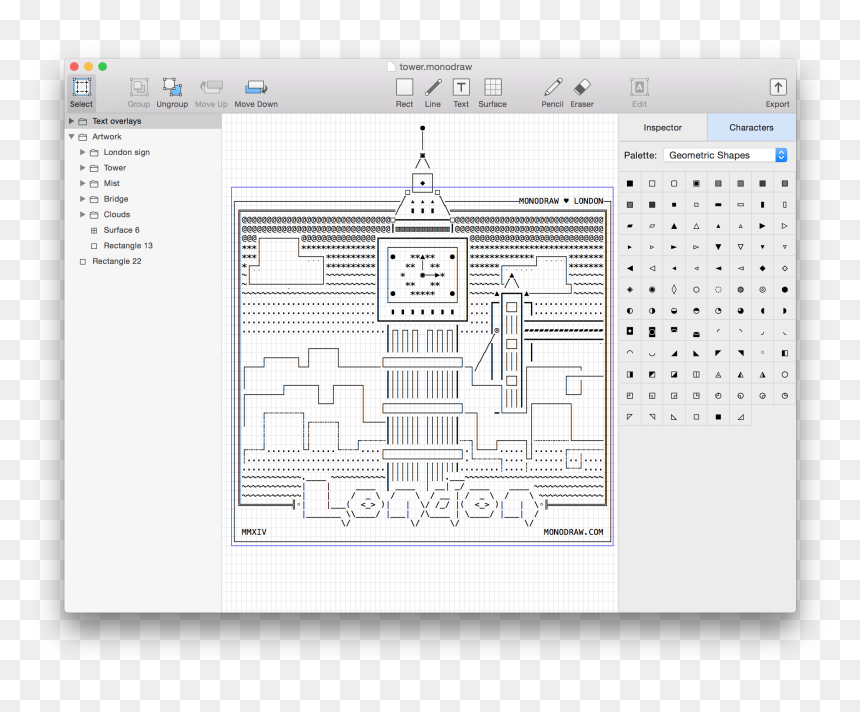Click the MONODRAW ♥ LONDON canvas text

(x=561, y=201)
